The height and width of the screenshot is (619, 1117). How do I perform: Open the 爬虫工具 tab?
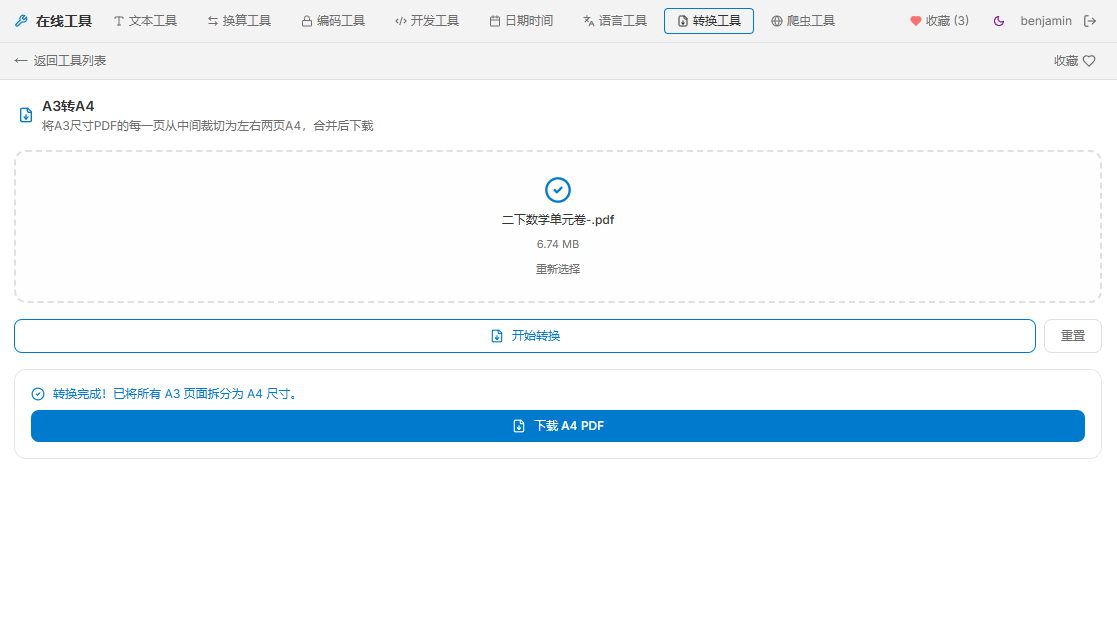pos(803,21)
